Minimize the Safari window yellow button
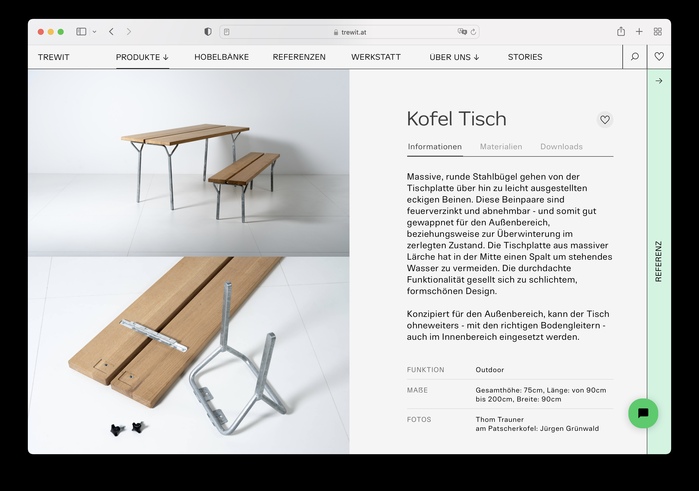 51,32
